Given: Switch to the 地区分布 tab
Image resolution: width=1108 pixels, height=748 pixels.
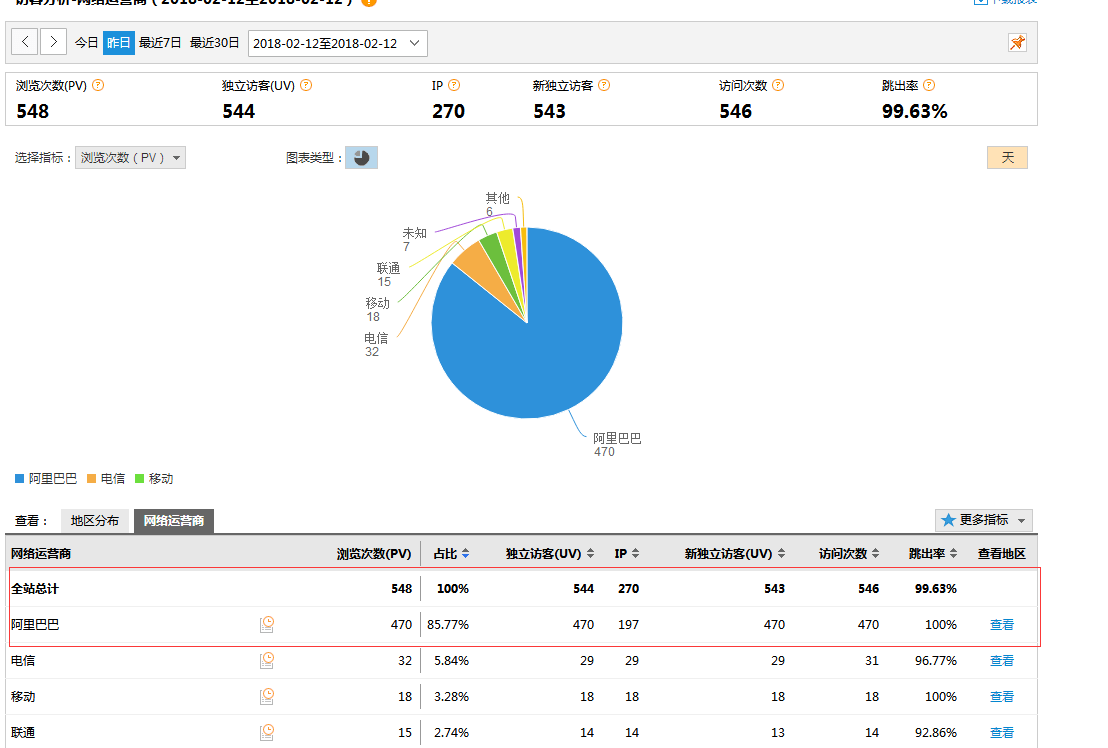Looking at the screenshot, I should tap(95, 521).
